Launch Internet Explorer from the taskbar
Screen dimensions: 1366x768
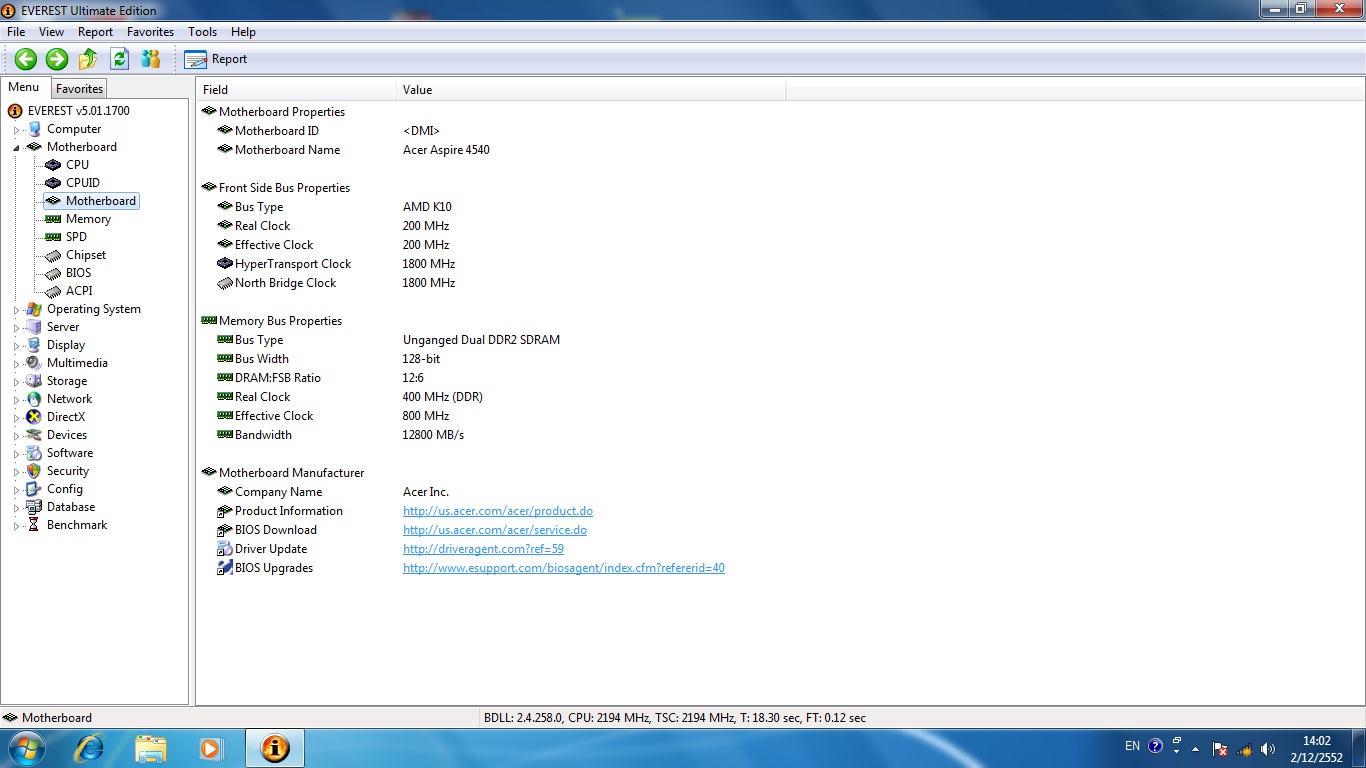pyautogui.click(x=90, y=748)
